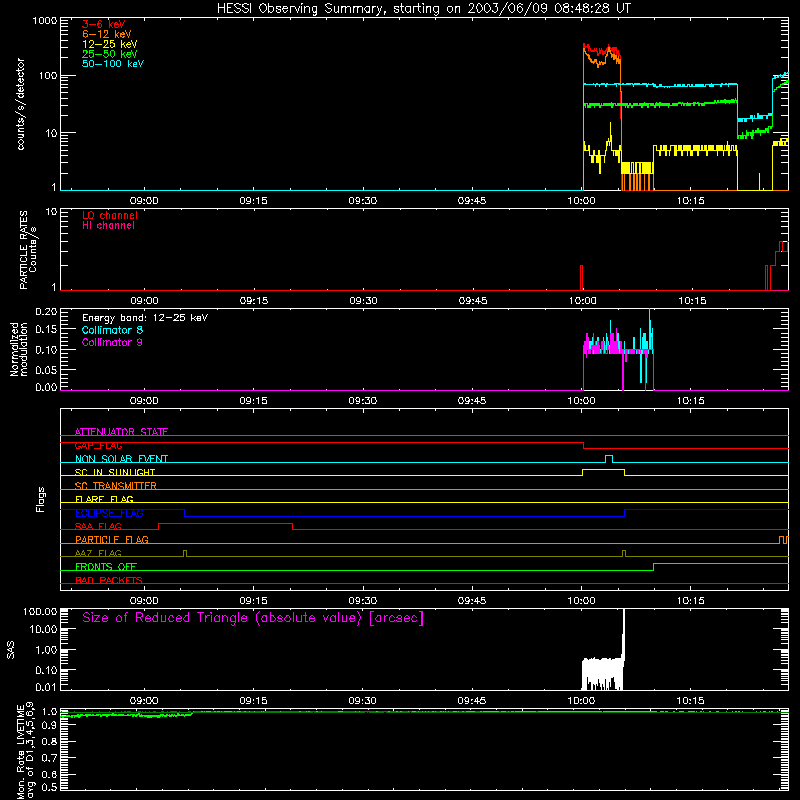Click the GAP_FLAG label
Viewport: 800px width, 800px height.
(x=98, y=445)
